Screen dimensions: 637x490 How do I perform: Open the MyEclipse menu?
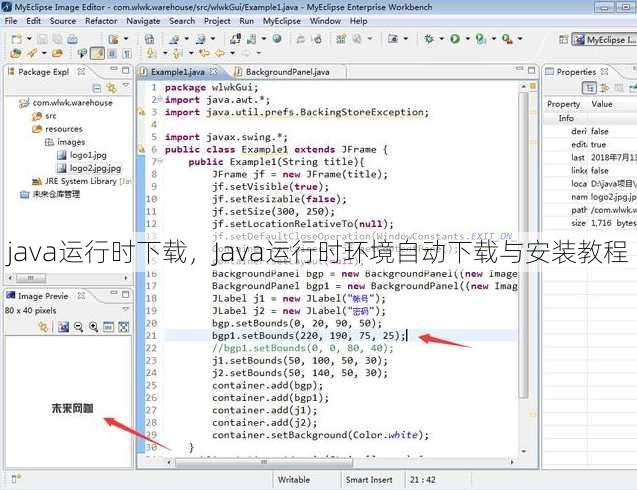[282, 21]
